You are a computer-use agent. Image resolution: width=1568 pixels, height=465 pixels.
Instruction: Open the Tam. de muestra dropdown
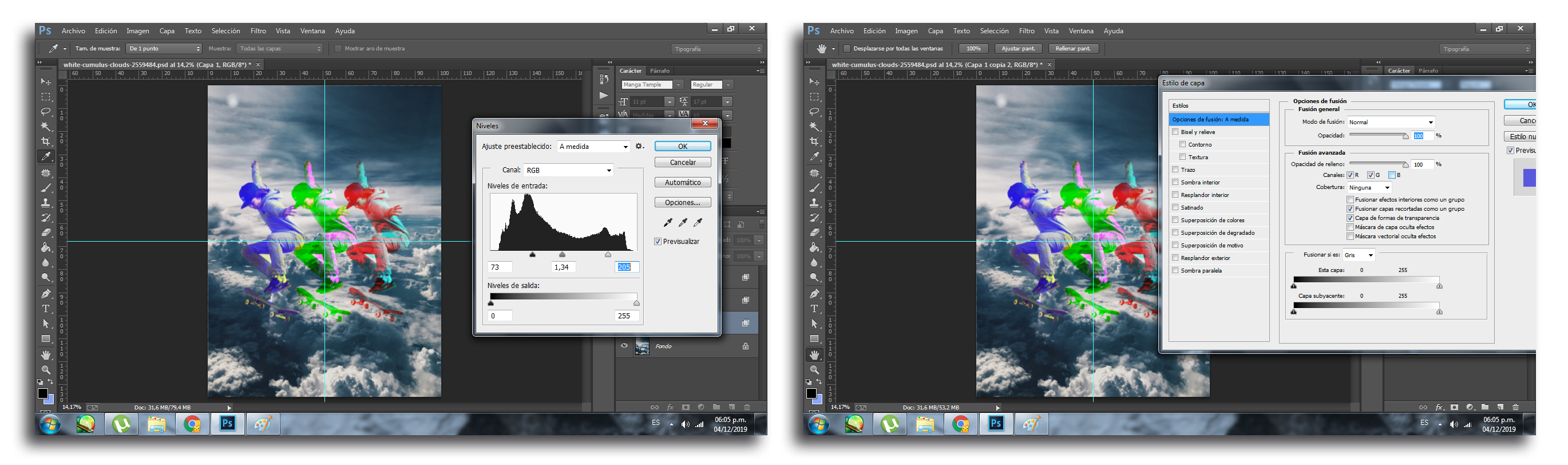coord(164,49)
